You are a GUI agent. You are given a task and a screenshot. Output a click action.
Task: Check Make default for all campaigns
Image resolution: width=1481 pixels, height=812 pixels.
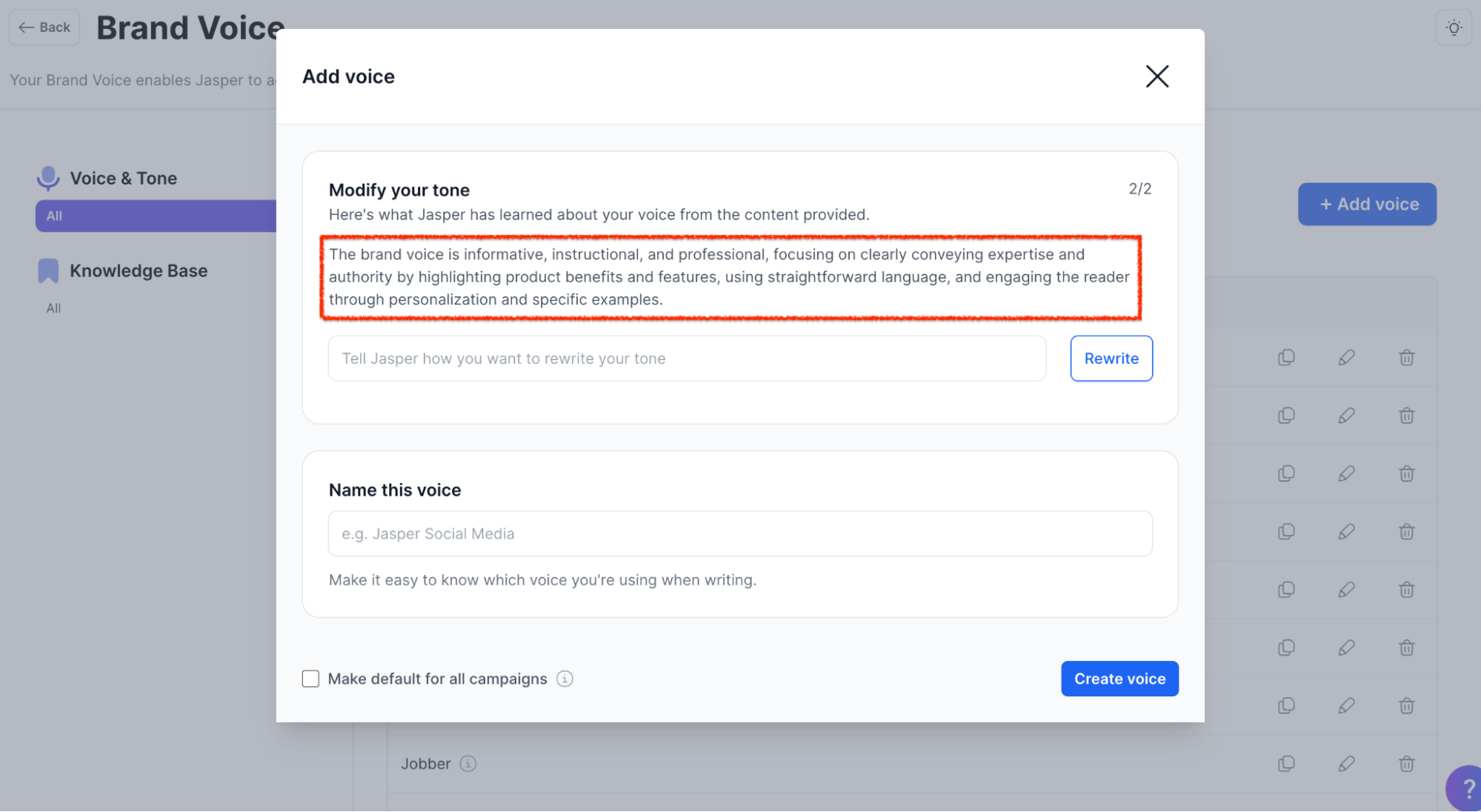(310, 679)
